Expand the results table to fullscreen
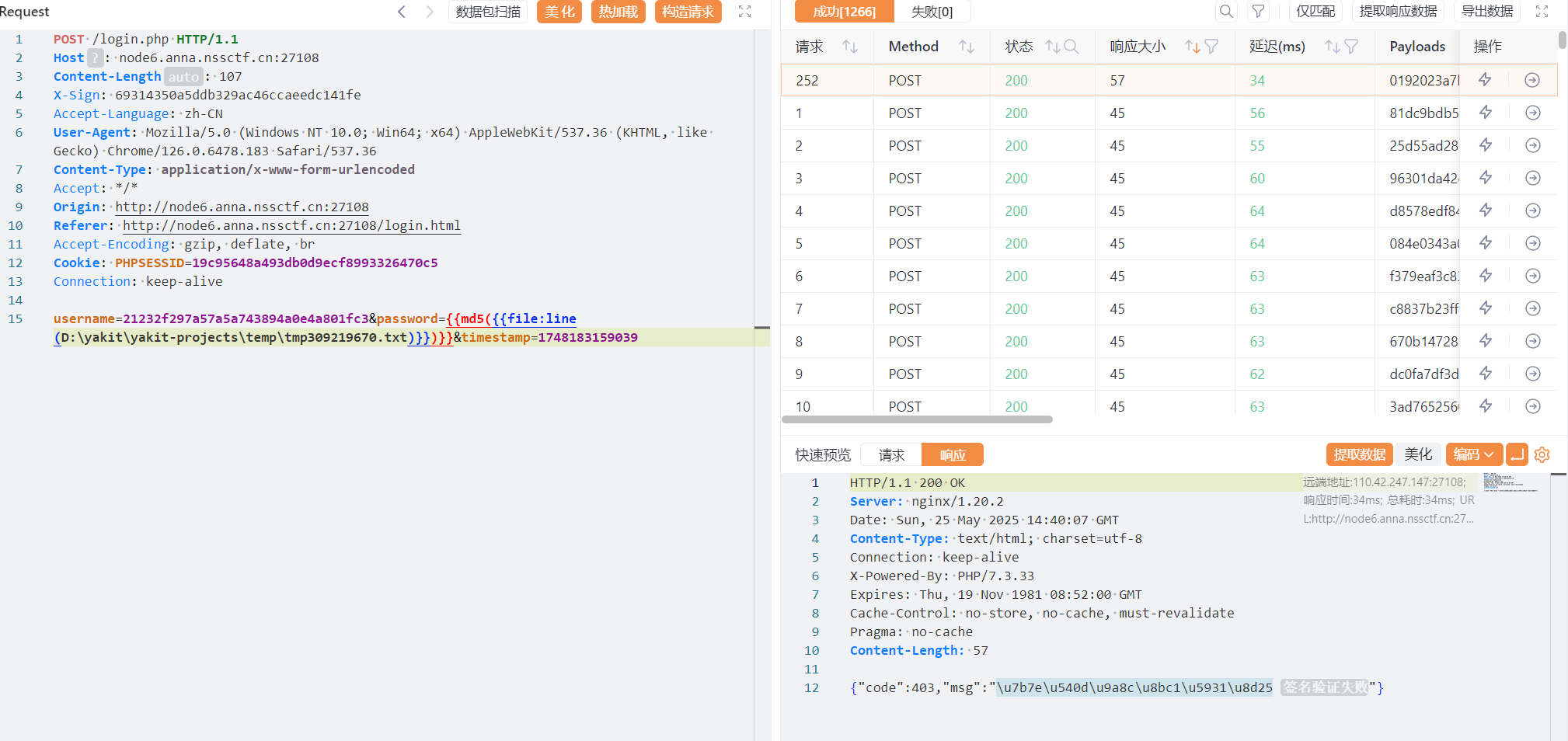 pos(1542,12)
